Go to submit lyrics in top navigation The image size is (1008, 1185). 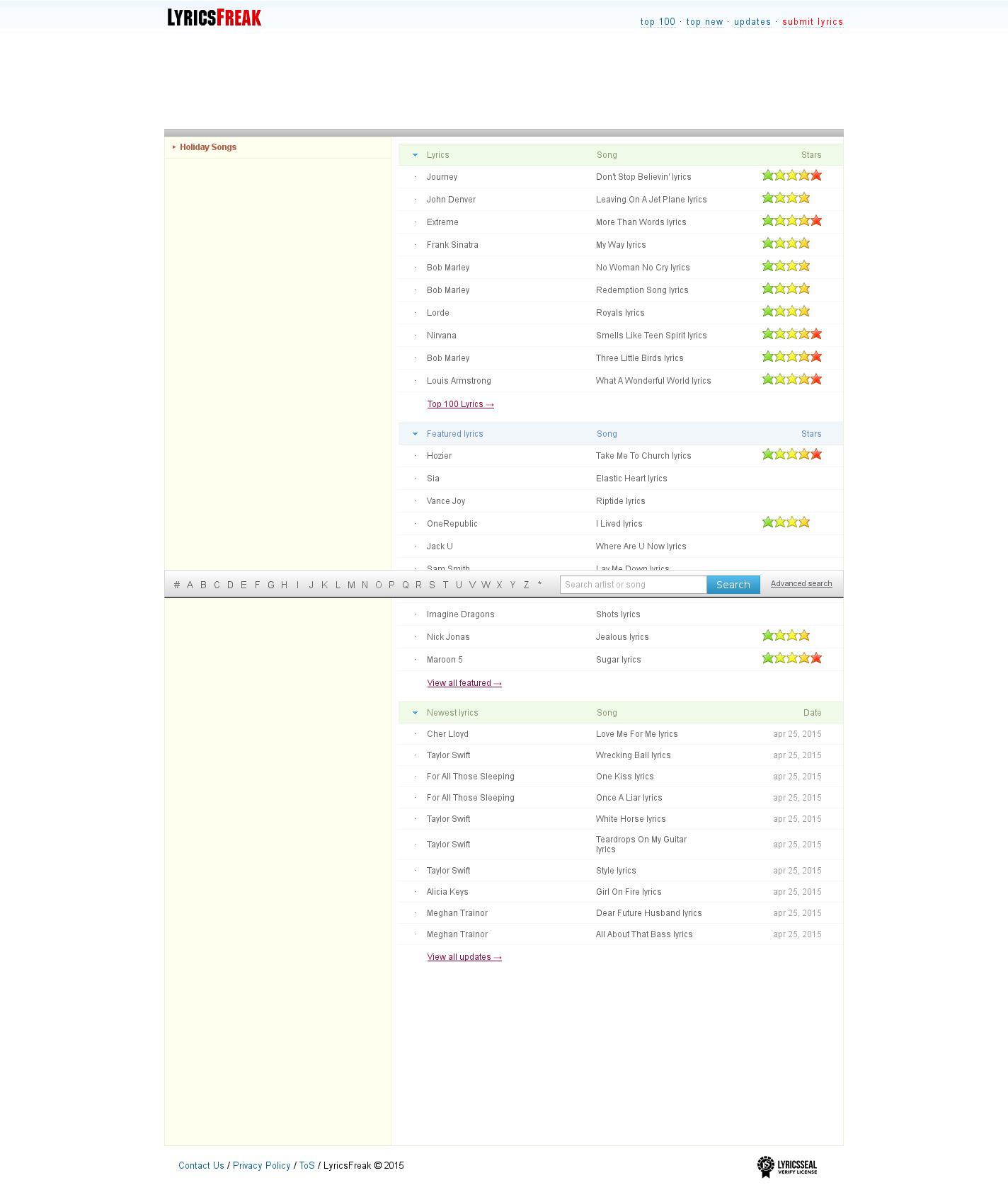coord(812,22)
